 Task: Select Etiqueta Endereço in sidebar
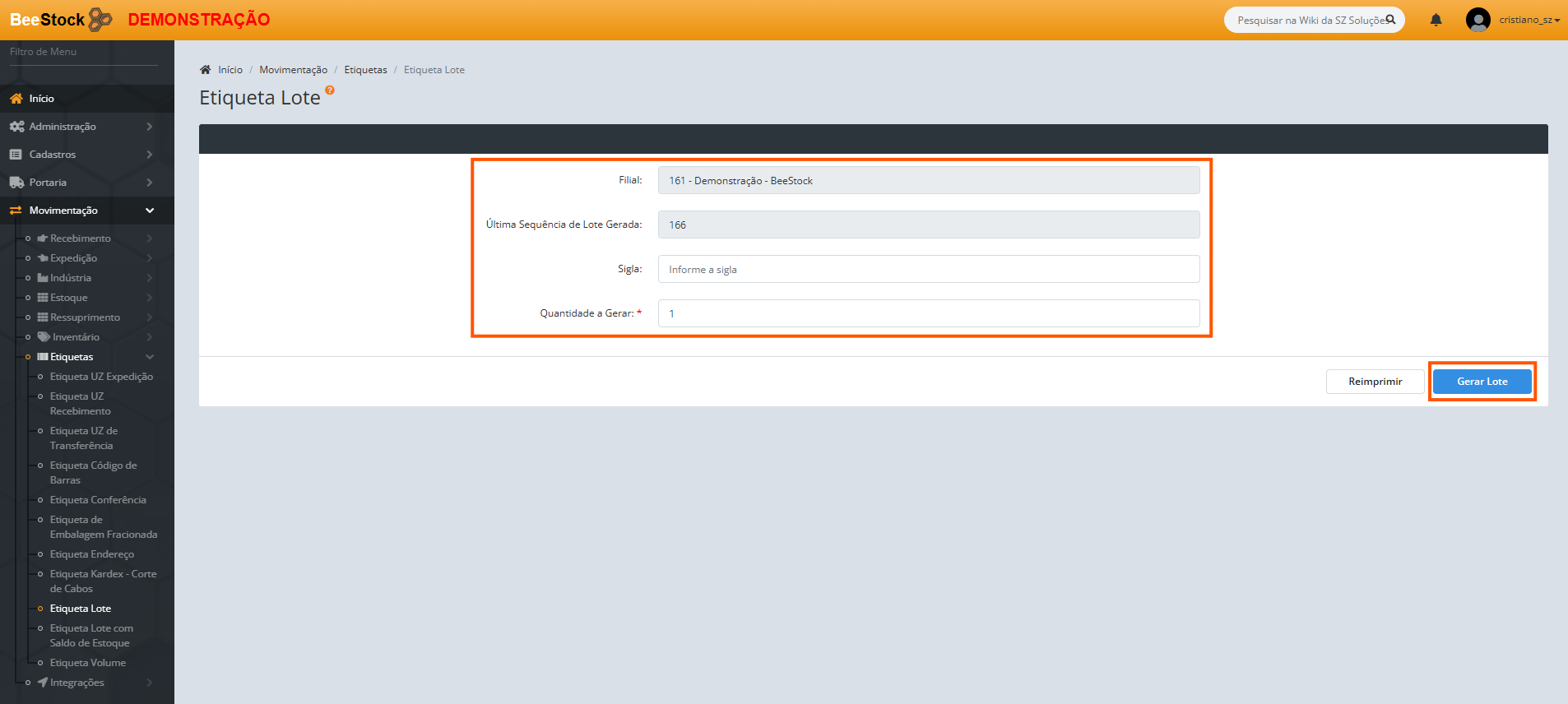coord(91,554)
